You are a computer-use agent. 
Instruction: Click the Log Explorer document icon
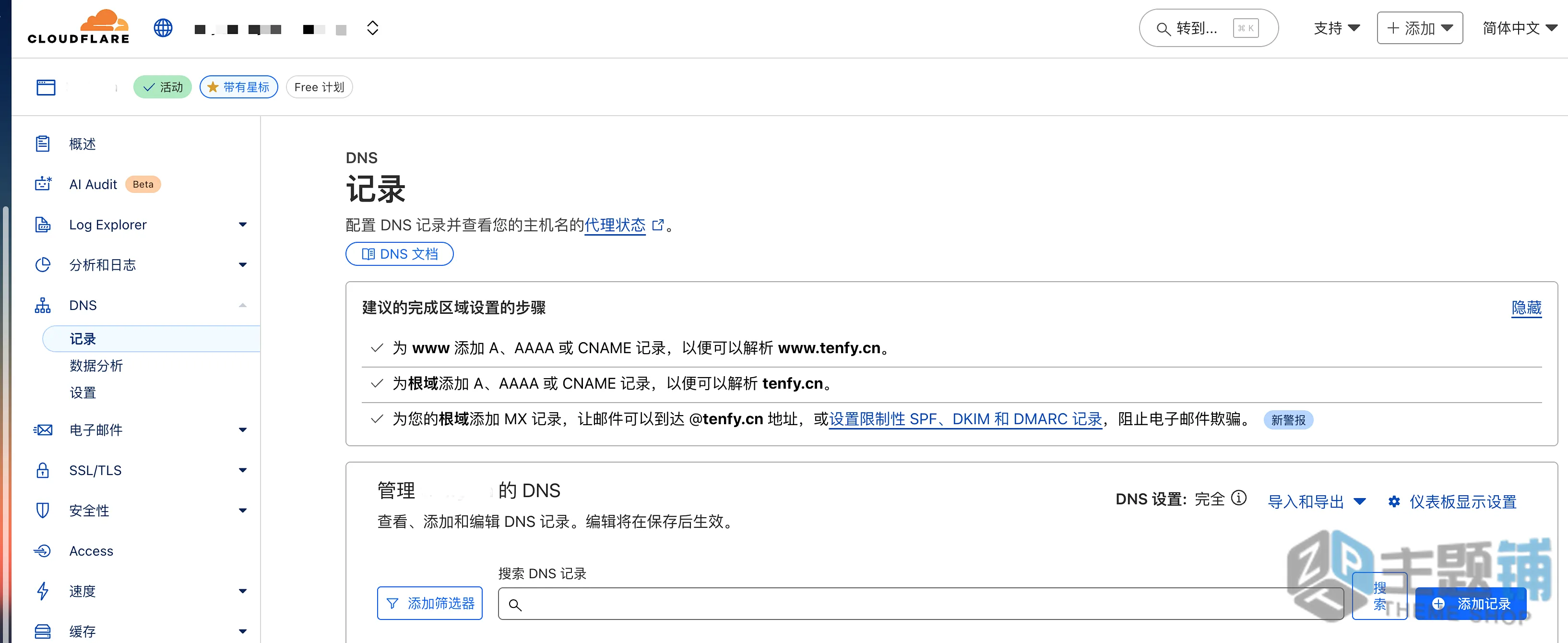tap(43, 225)
